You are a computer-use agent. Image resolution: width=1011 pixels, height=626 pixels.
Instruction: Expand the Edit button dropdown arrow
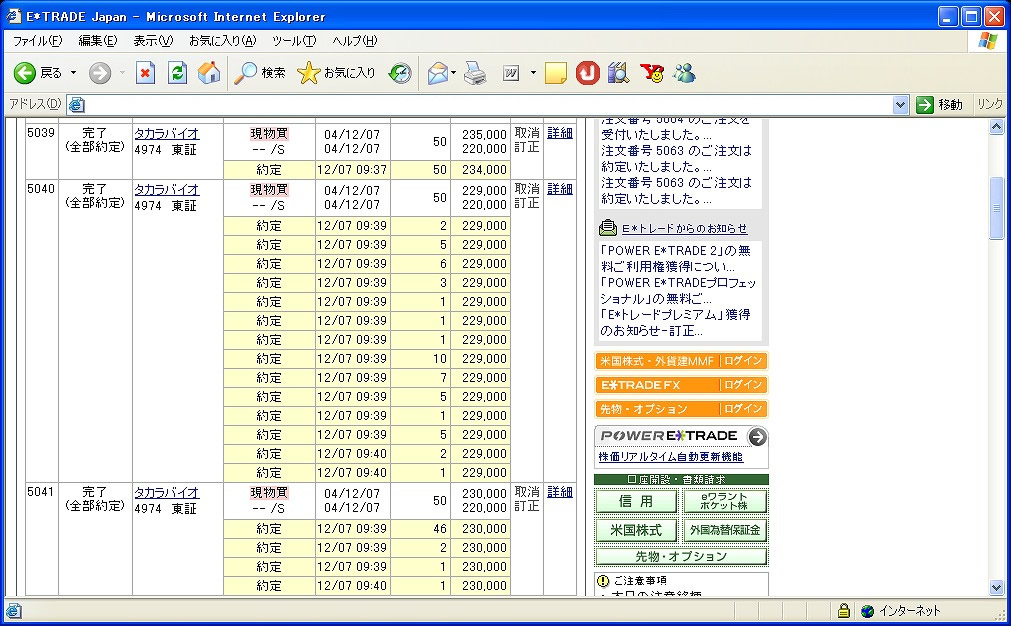(533, 73)
